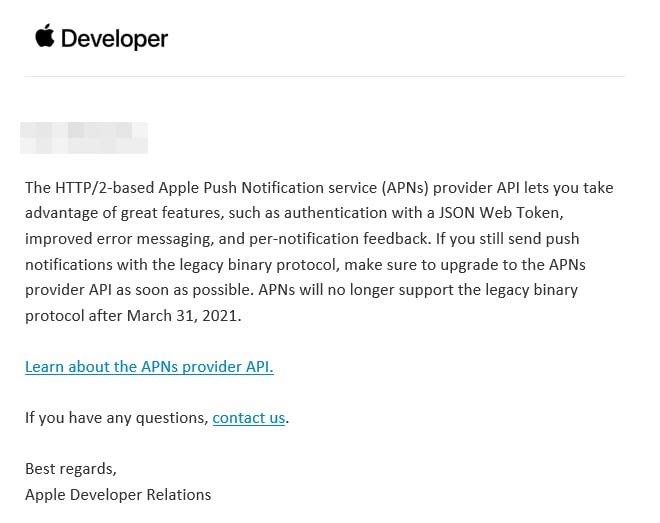660x523 pixels.
Task: Click the text 'If you have any questions,'
Action: coord(117,418)
